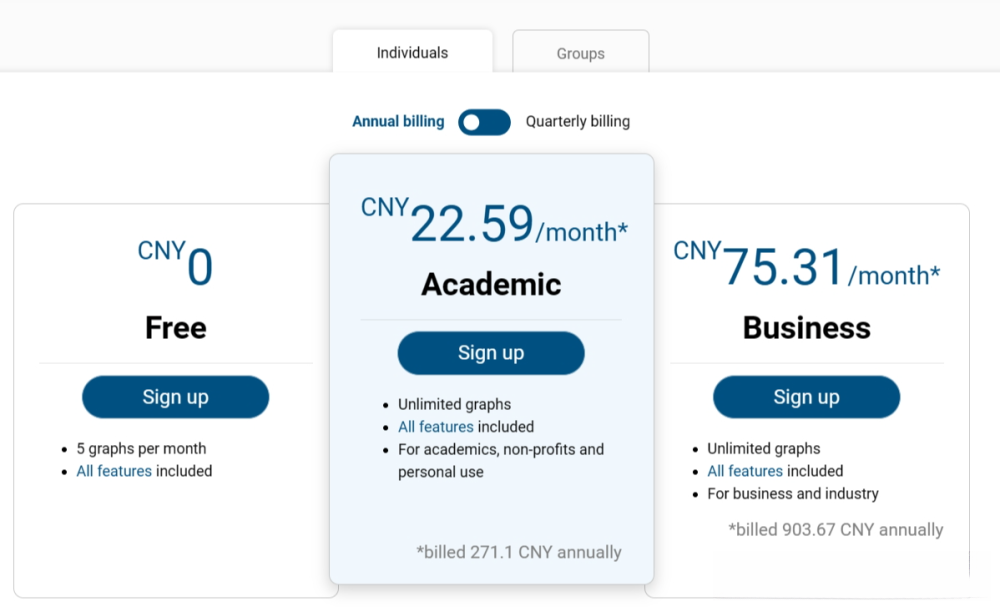Image resolution: width=1000 pixels, height=607 pixels.
Task: Switch to the Individuals tab
Action: (412, 52)
